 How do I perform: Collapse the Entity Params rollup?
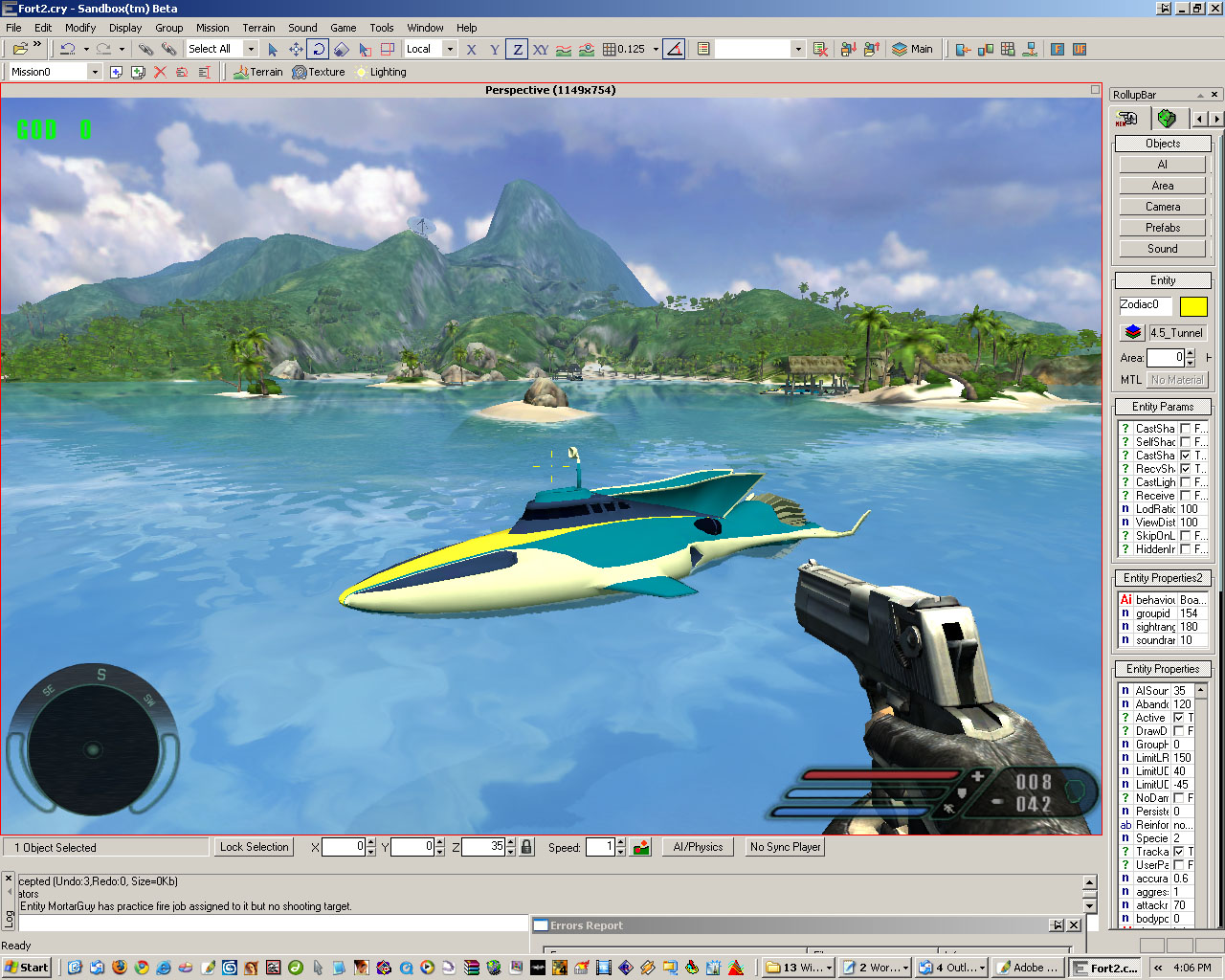tap(1163, 407)
